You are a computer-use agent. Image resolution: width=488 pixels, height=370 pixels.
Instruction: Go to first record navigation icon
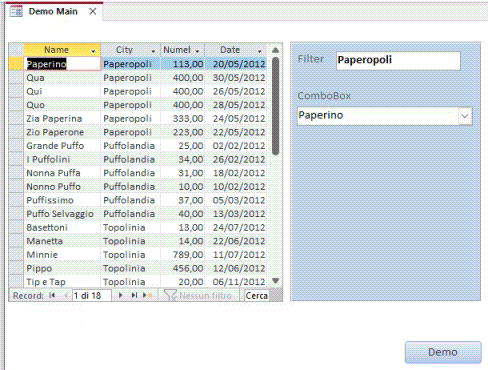(x=52, y=295)
